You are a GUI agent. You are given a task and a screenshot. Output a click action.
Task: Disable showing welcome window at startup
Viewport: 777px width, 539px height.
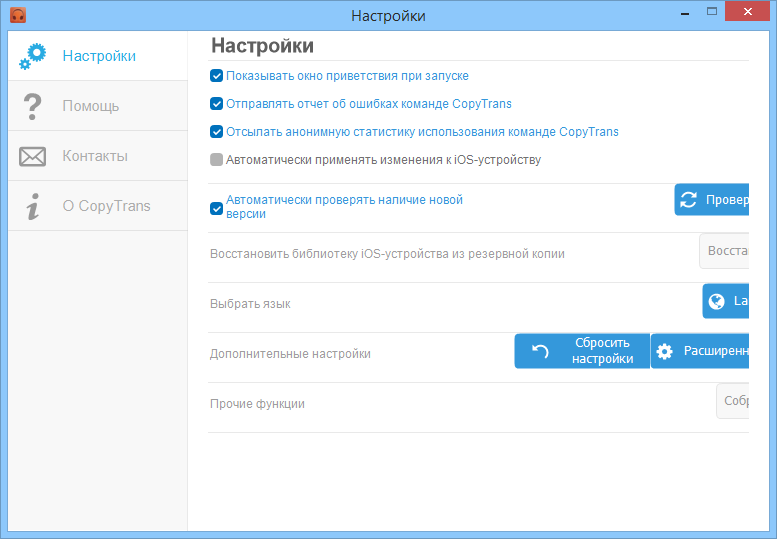tap(217, 76)
